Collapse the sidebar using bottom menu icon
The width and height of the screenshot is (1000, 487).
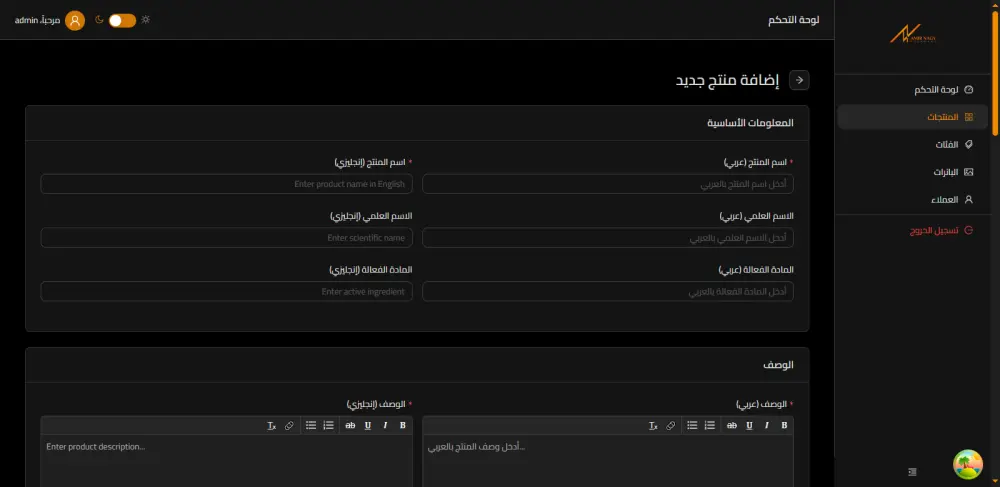click(x=912, y=472)
